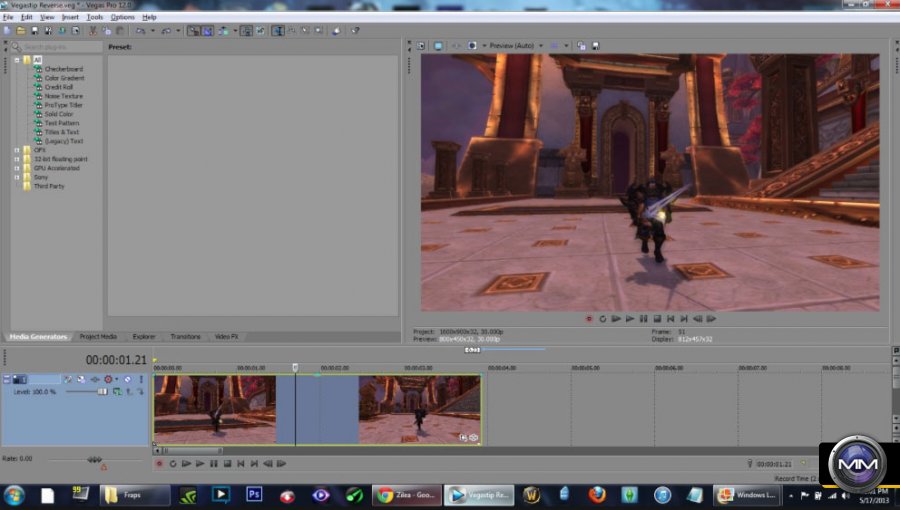Click the Cut scissors icon in toolbar

coord(93,31)
